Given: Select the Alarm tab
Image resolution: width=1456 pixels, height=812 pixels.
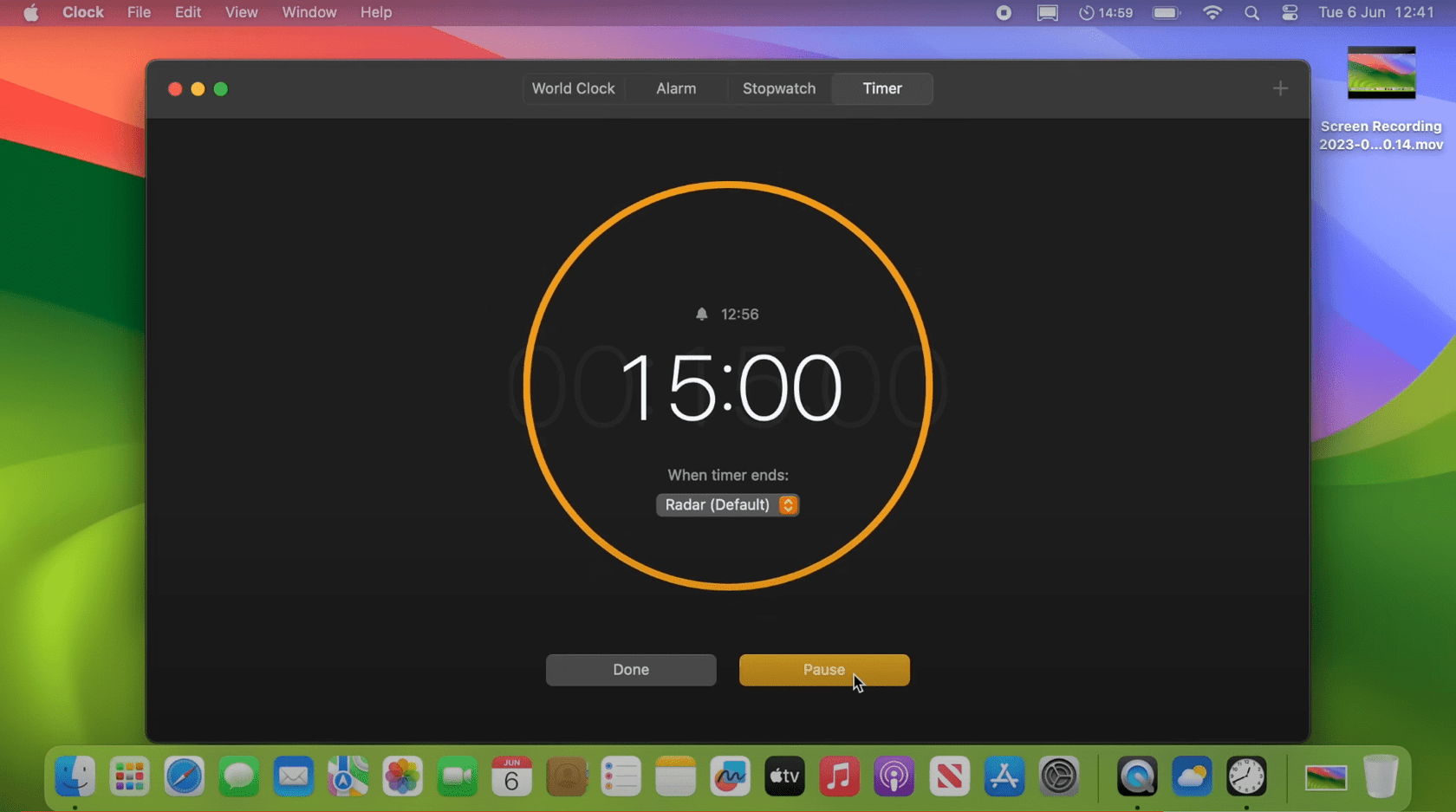Looking at the screenshot, I should pos(675,88).
